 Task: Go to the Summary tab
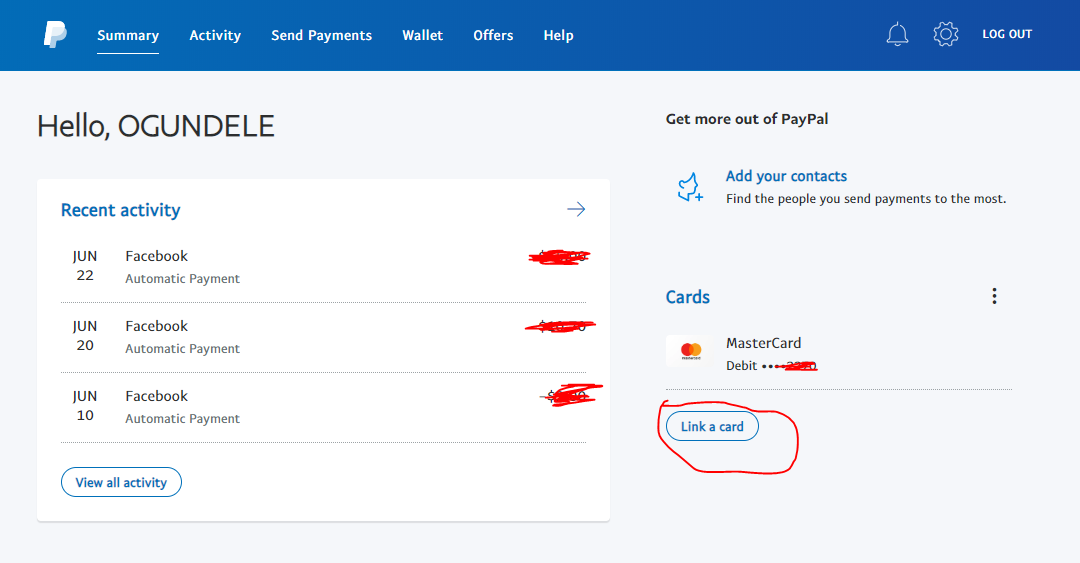[x=128, y=35]
